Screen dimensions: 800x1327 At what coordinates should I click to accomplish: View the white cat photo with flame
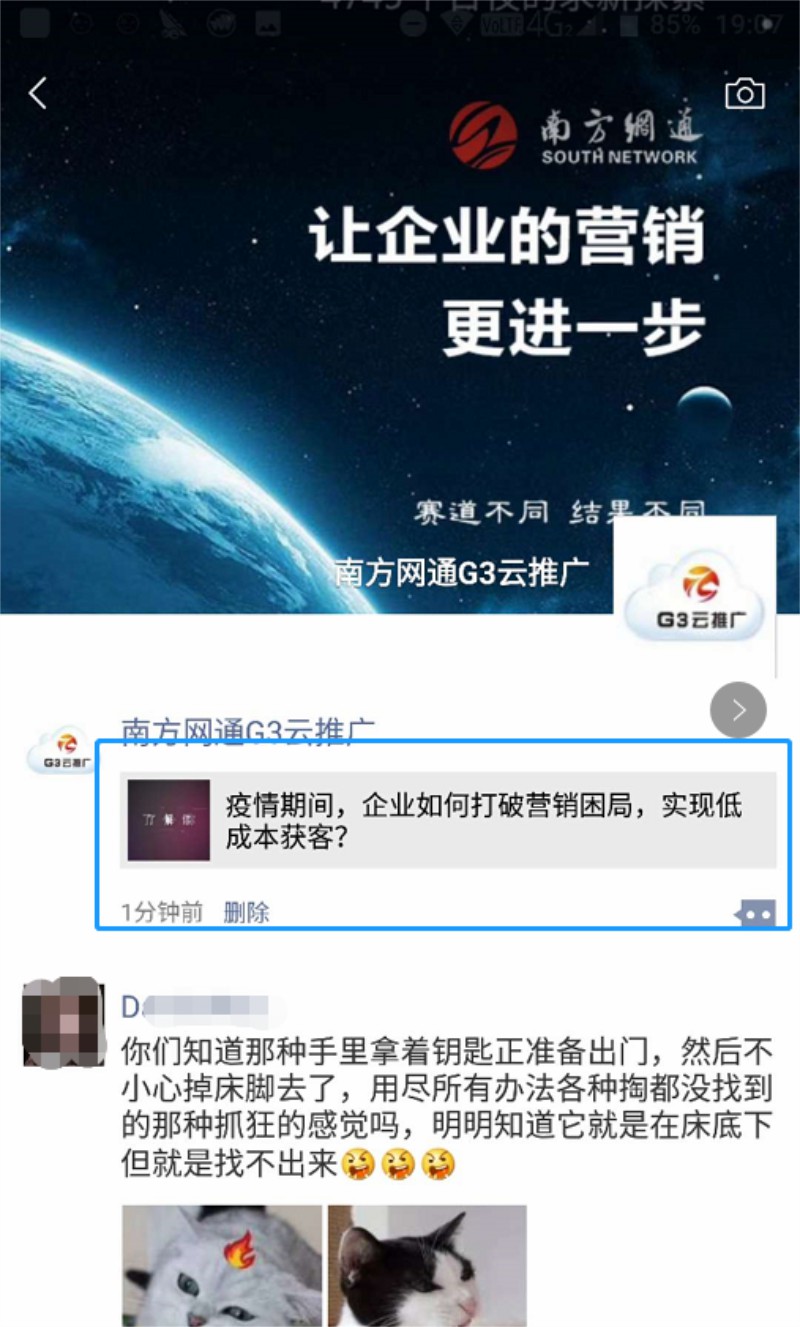[222, 1266]
